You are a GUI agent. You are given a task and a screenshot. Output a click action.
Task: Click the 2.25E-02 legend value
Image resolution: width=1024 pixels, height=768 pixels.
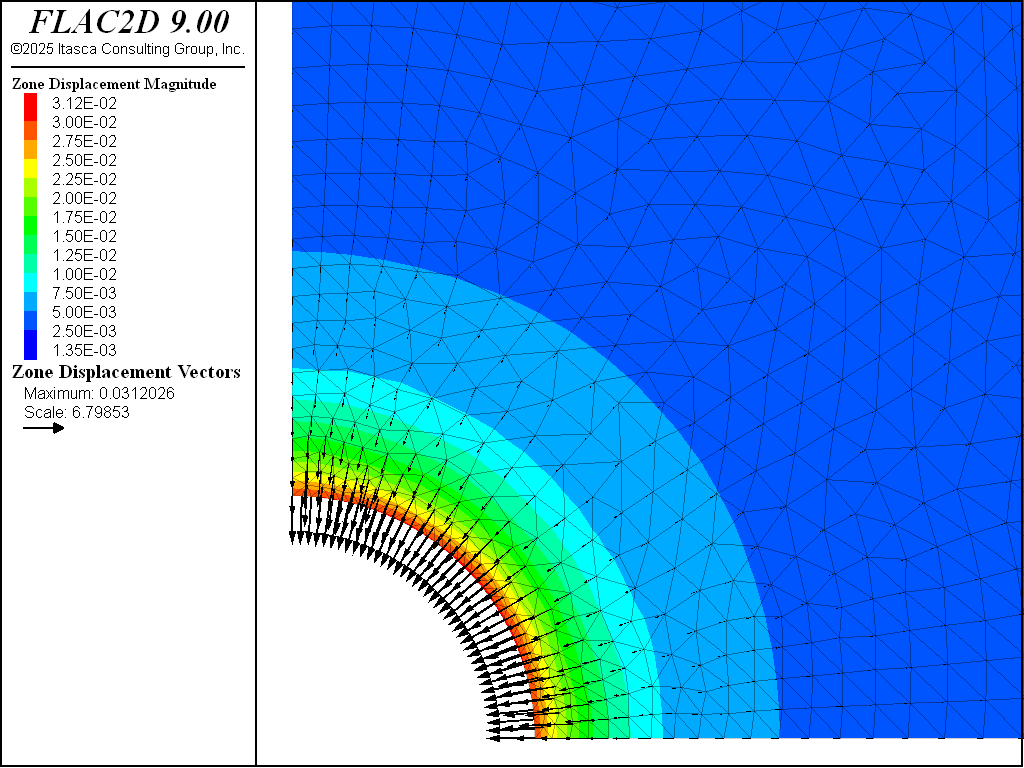[84, 179]
